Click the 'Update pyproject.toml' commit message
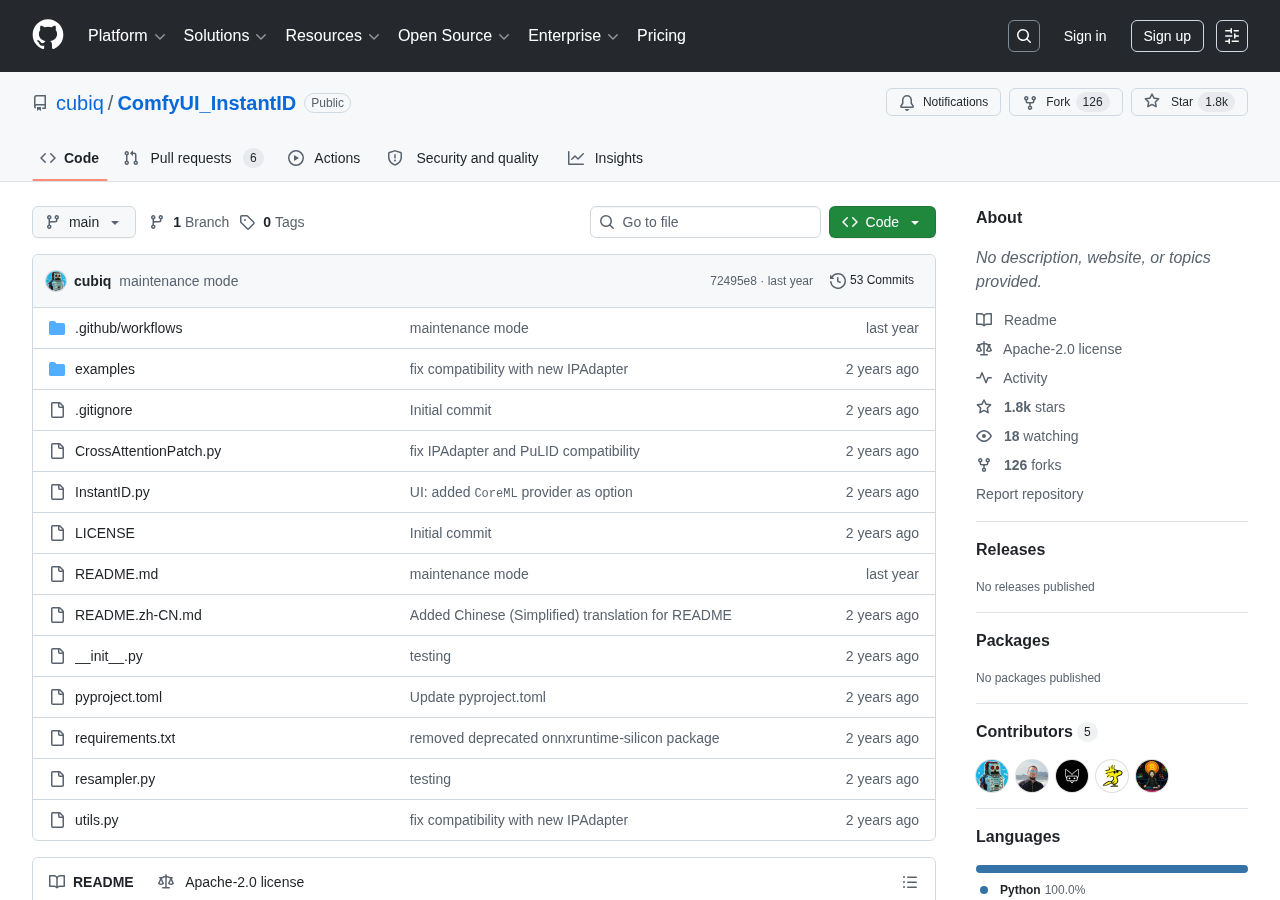The width and height of the screenshot is (1280, 900). point(478,697)
